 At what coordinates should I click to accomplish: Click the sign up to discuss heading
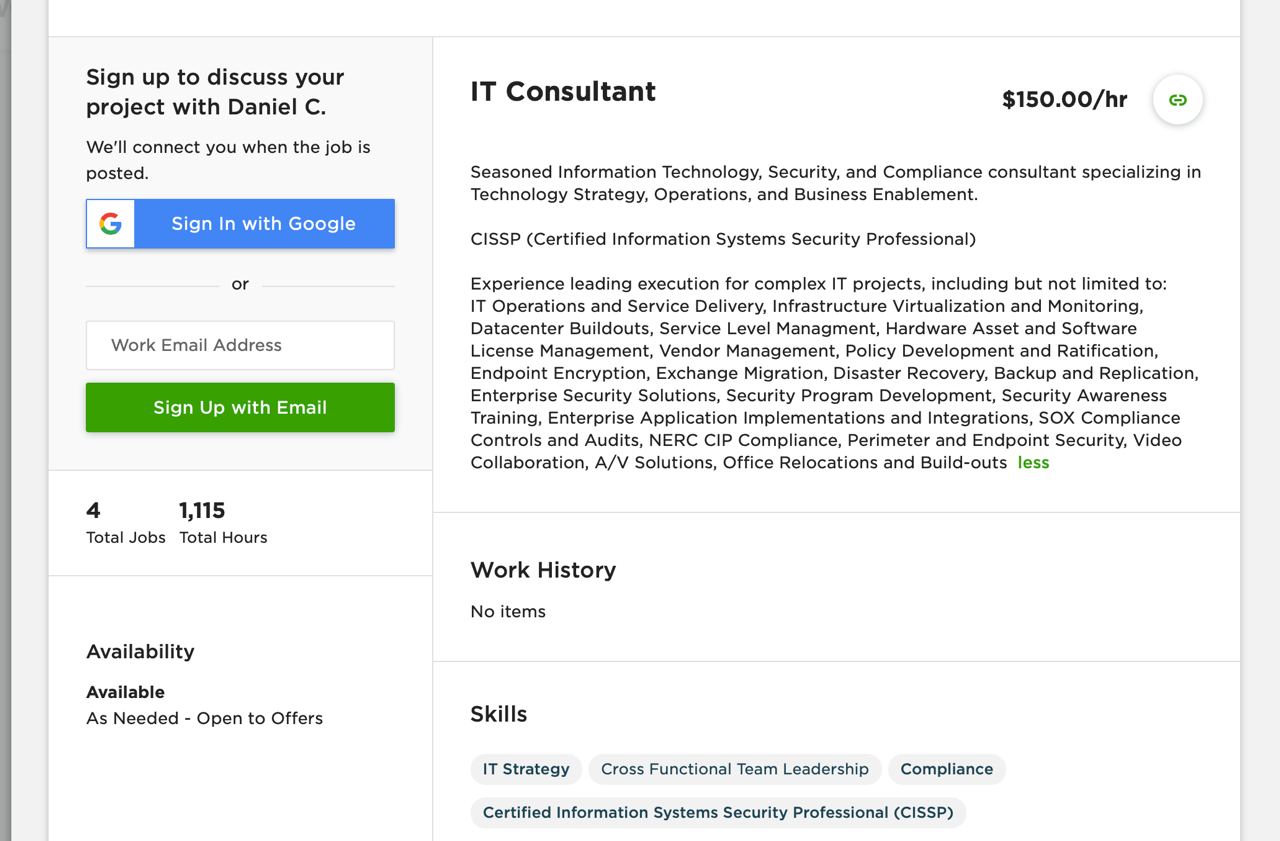pos(215,92)
